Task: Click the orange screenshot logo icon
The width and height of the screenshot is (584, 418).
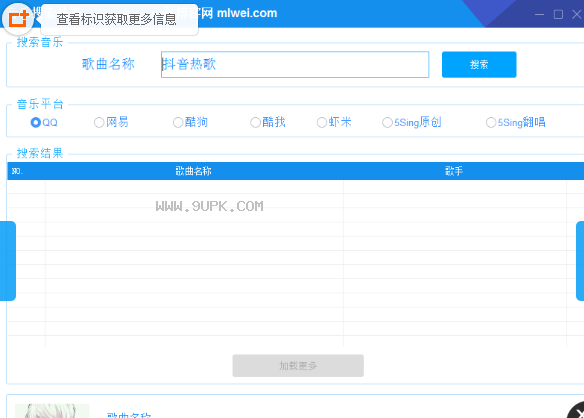Action: [18, 19]
